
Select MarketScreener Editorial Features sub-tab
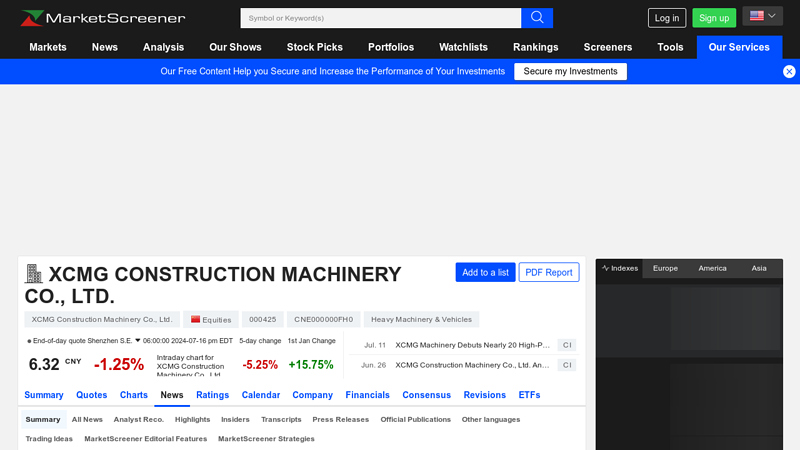click(x=146, y=439)
